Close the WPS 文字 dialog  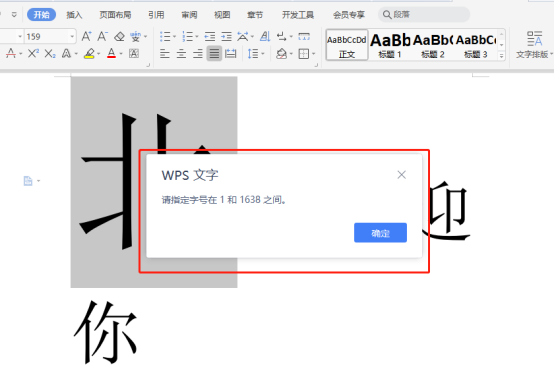click(x=401, y=175)
